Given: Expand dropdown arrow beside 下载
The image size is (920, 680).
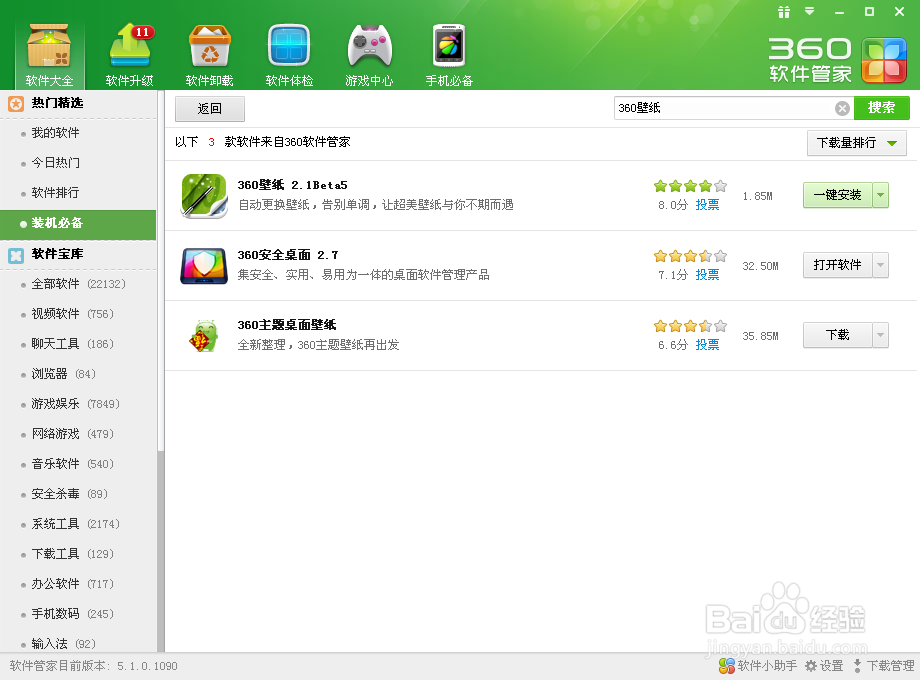Looking at the screenshot, I should point(880,335).
